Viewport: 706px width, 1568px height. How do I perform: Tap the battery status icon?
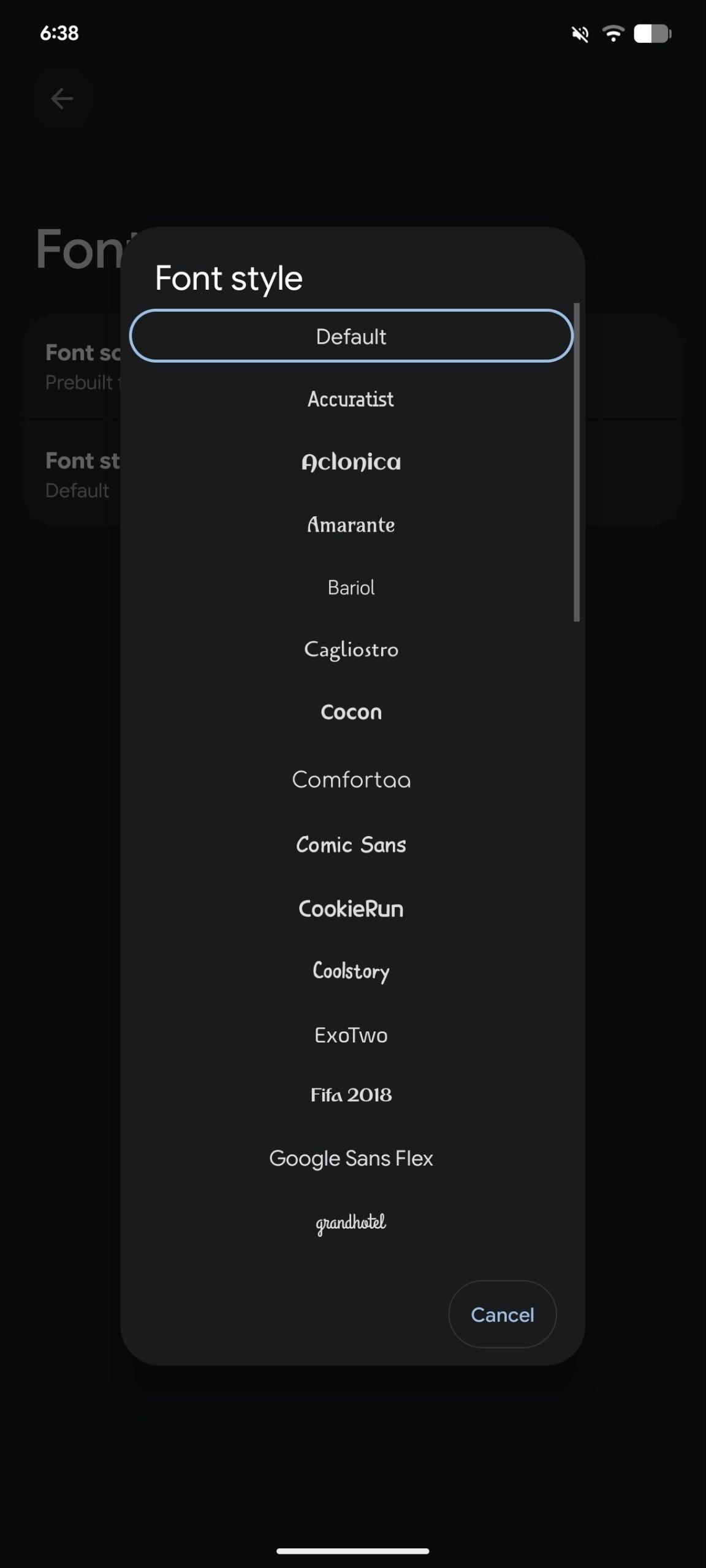point(652,34)
